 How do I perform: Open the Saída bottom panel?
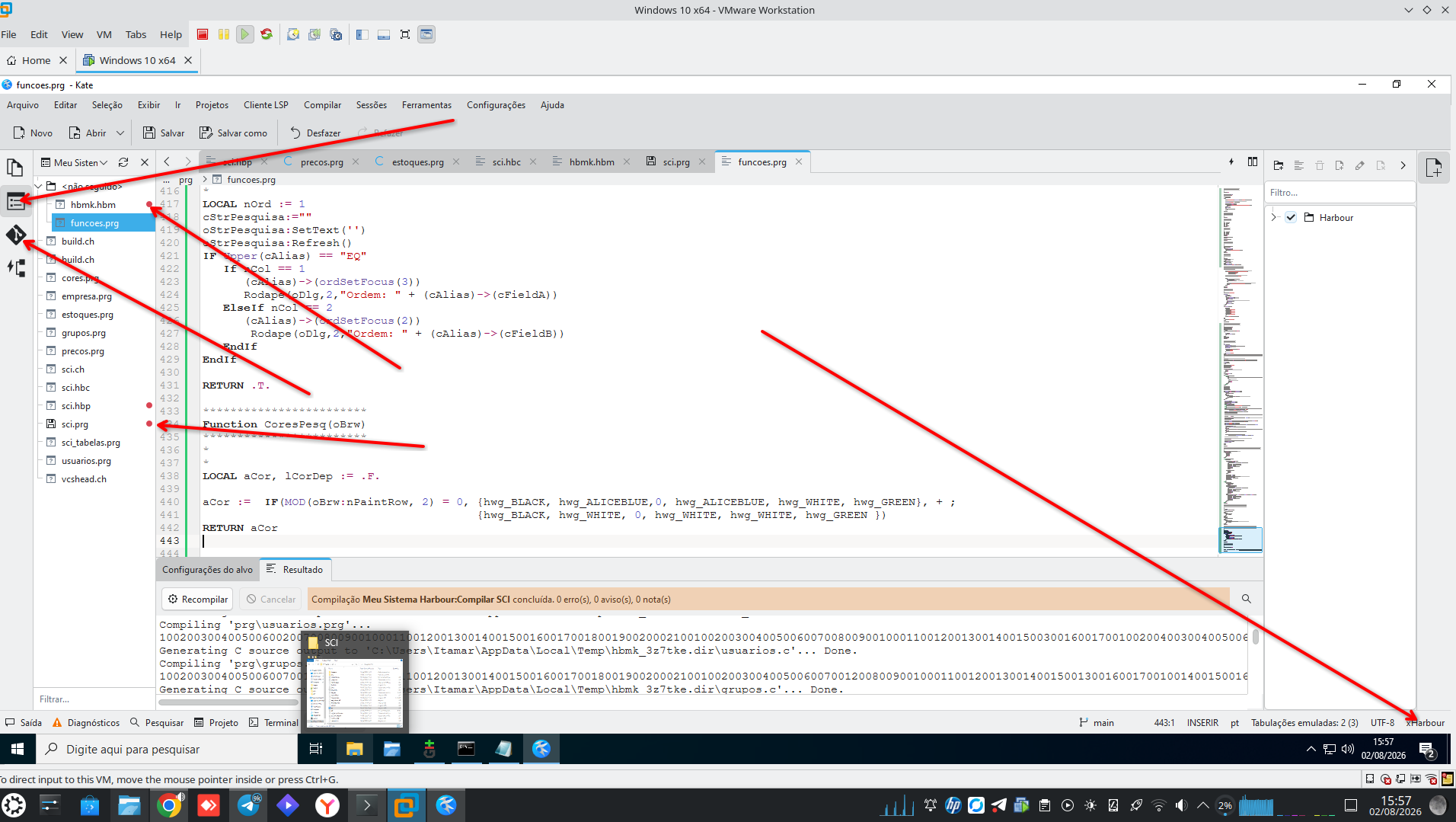click(x=24, y=722)
